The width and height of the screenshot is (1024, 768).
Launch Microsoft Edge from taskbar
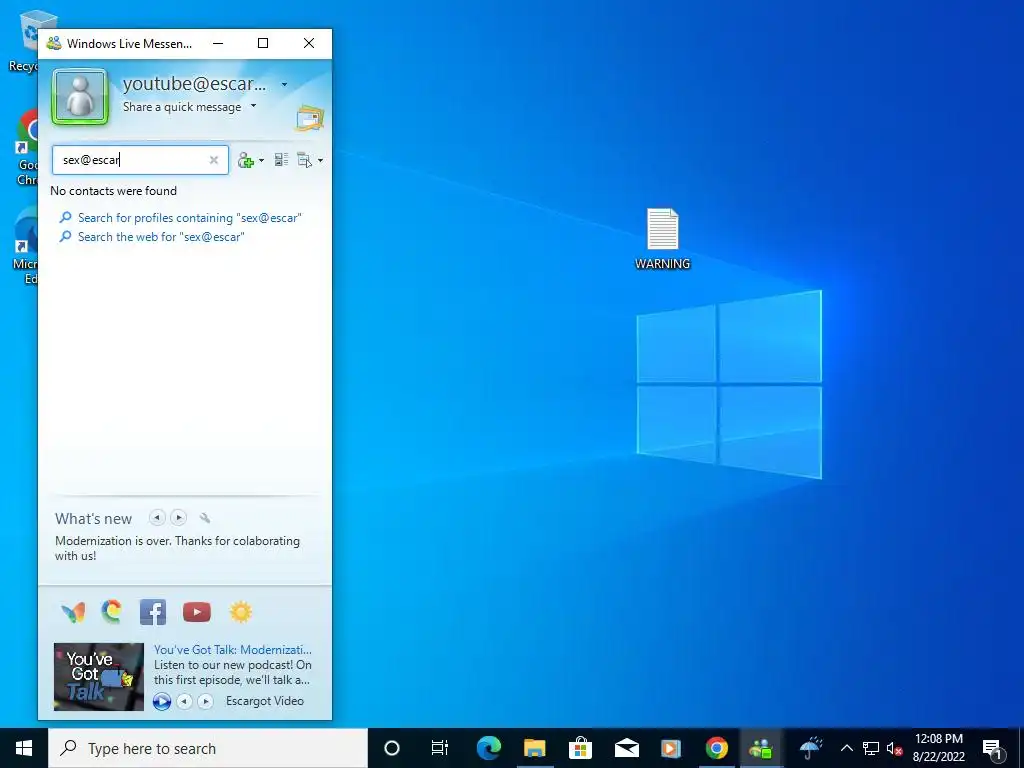tap(488, 748)
